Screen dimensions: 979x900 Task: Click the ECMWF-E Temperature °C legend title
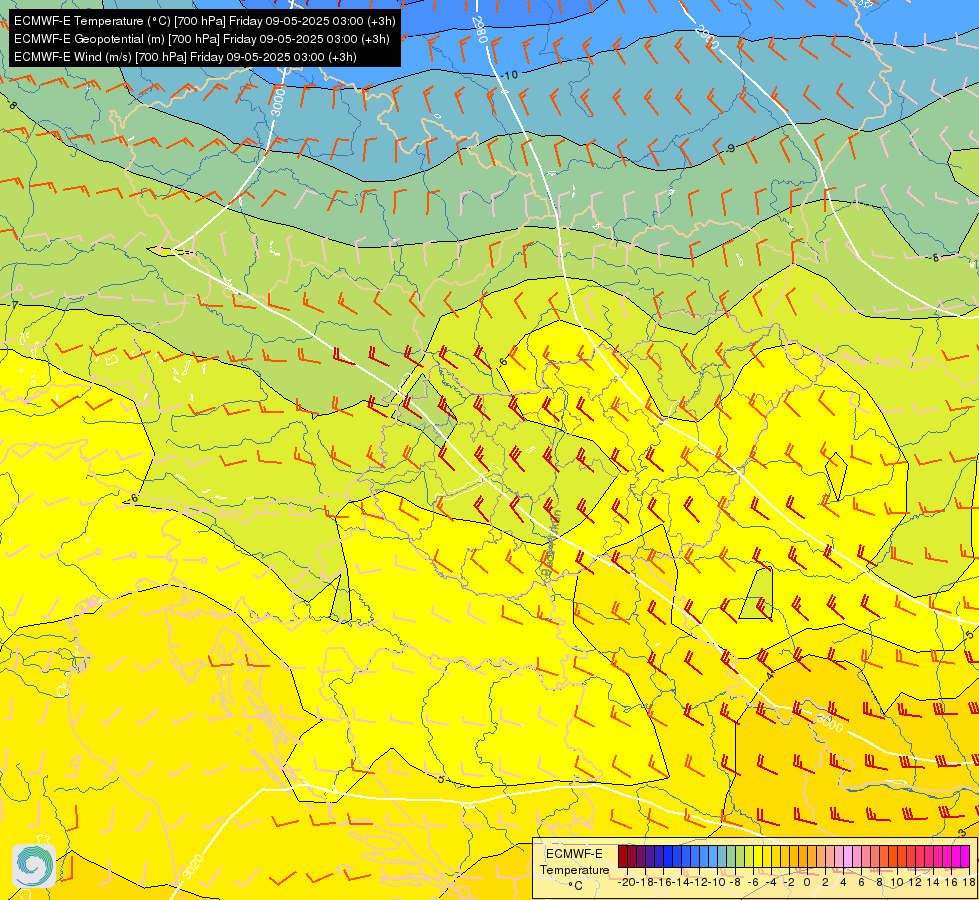pyautogui.click(x=574, y=869)
